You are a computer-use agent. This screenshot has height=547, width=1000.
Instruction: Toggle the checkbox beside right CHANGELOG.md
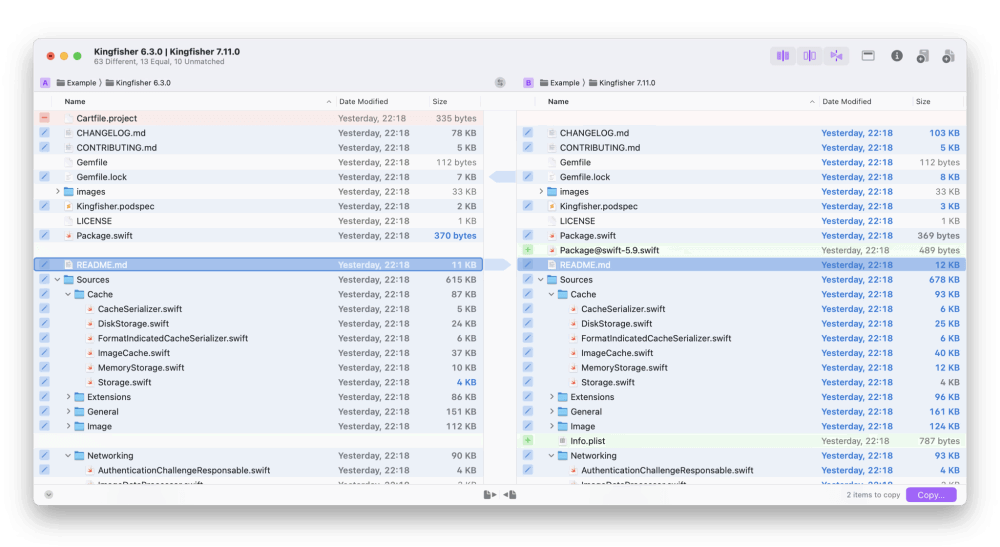point(527,133)
